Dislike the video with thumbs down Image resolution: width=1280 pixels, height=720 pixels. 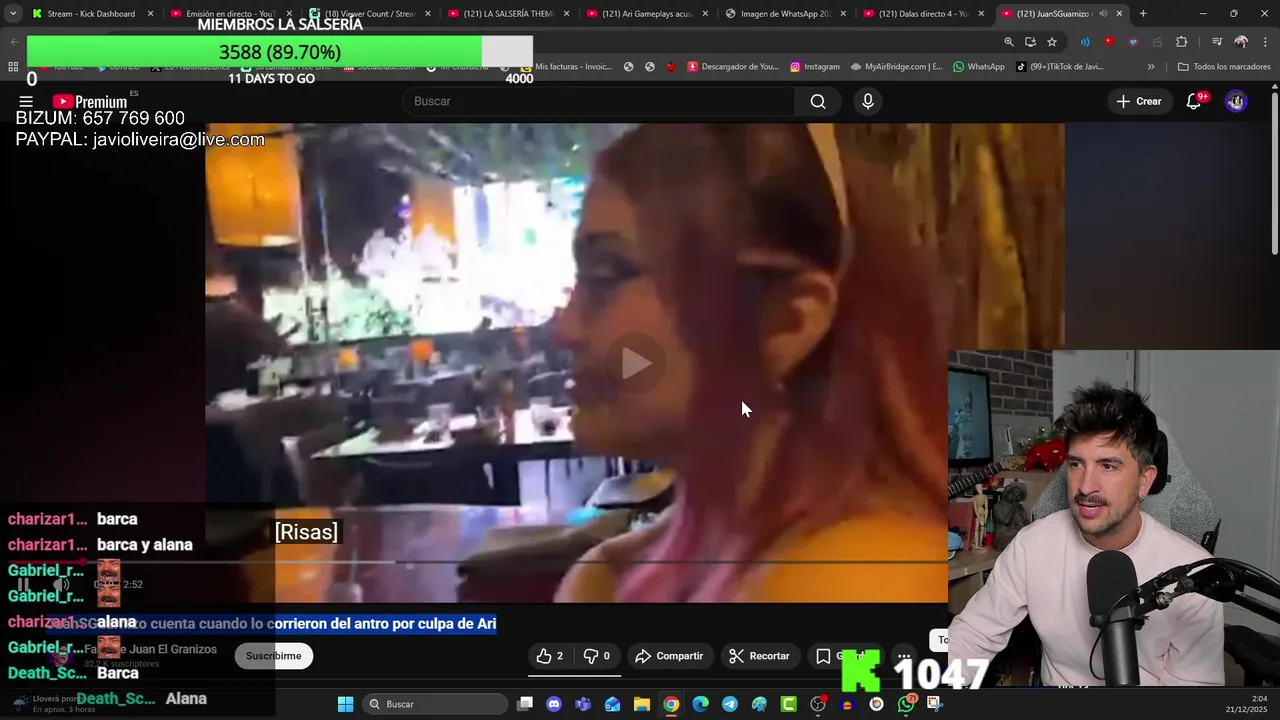click(597, 656)
